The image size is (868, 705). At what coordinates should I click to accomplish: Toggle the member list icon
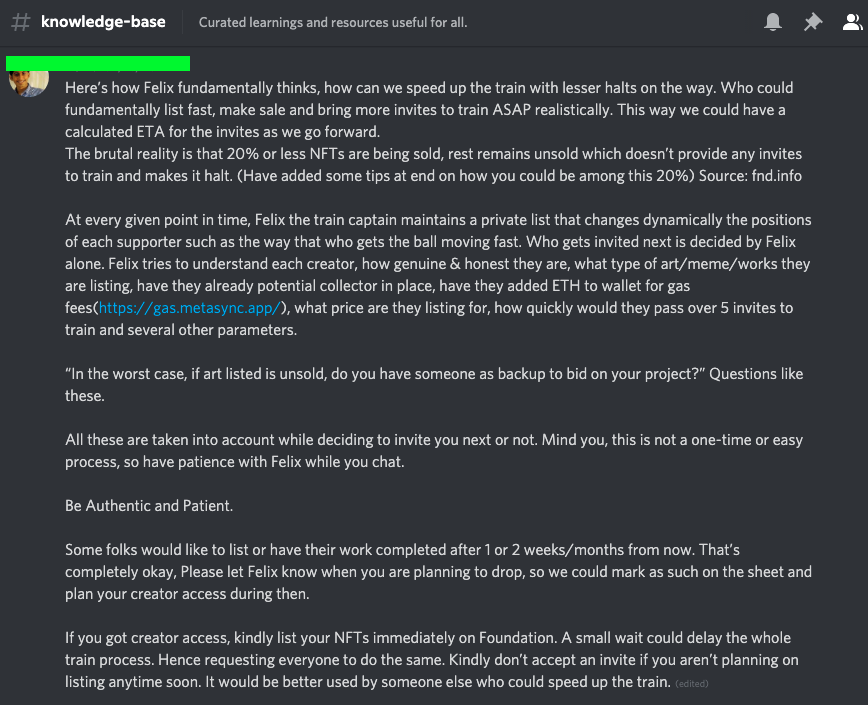point(852,22)
